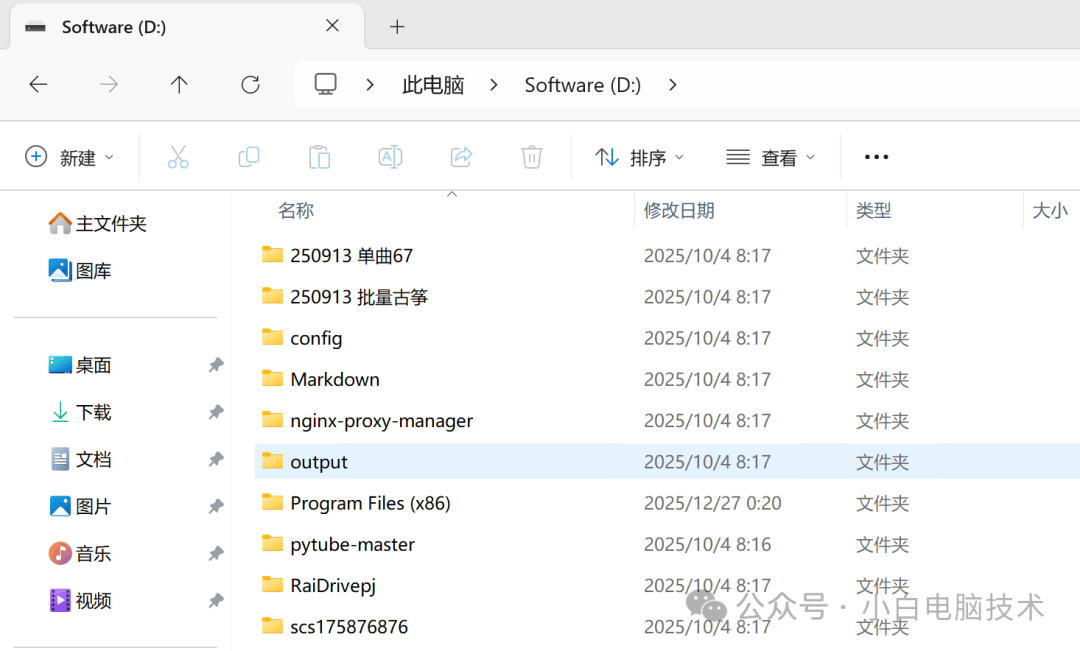Select the nginx-proxy-manager folder
Image resolution: width=1080 pixels, height=651 pixels.
coord(381,421)
